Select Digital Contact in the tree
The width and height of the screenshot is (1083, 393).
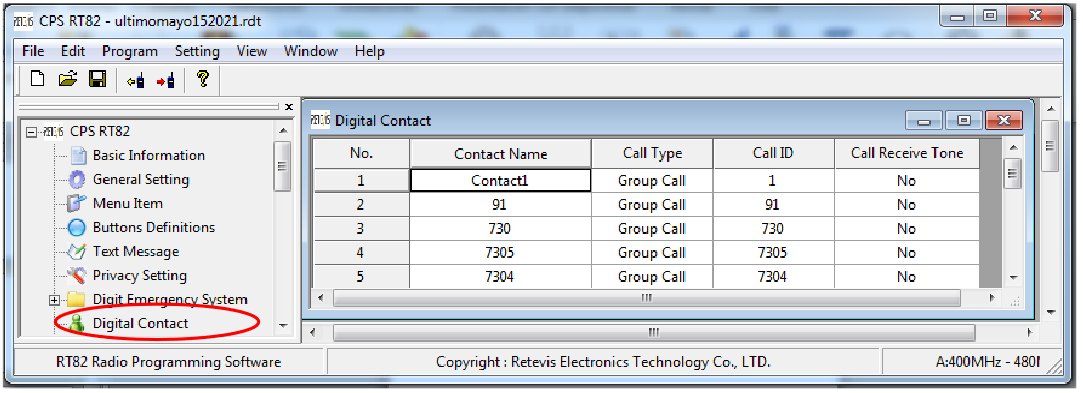click(140, 323)
